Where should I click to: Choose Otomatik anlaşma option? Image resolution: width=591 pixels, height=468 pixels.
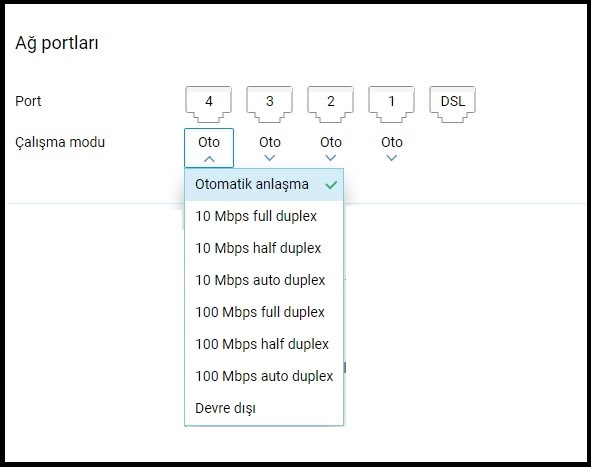pyautogui.click(x=264, y=185)
